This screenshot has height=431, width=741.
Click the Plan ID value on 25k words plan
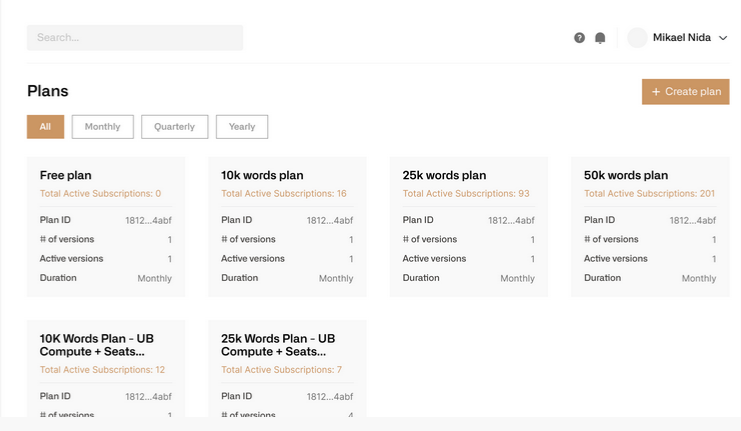pos(511,220)
